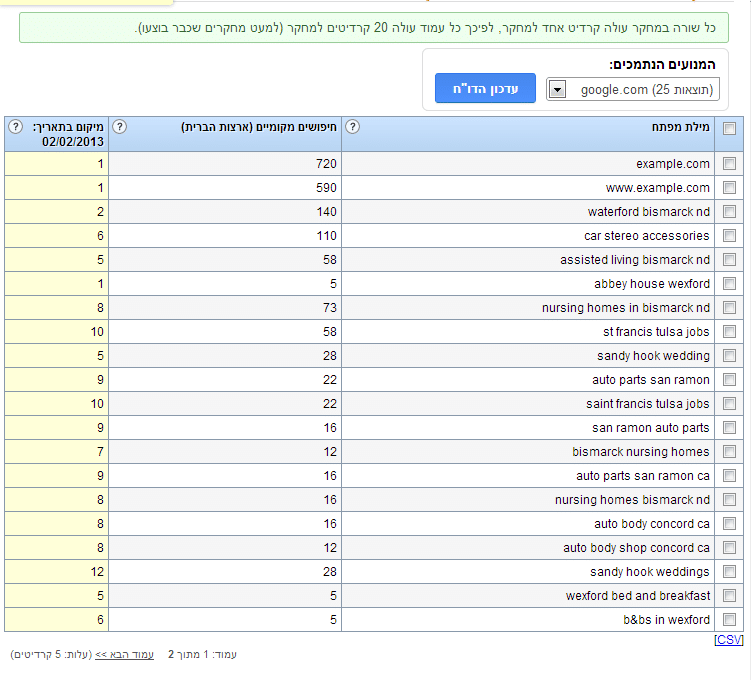Check st francis tulsa jobs box

pos(729,331)
